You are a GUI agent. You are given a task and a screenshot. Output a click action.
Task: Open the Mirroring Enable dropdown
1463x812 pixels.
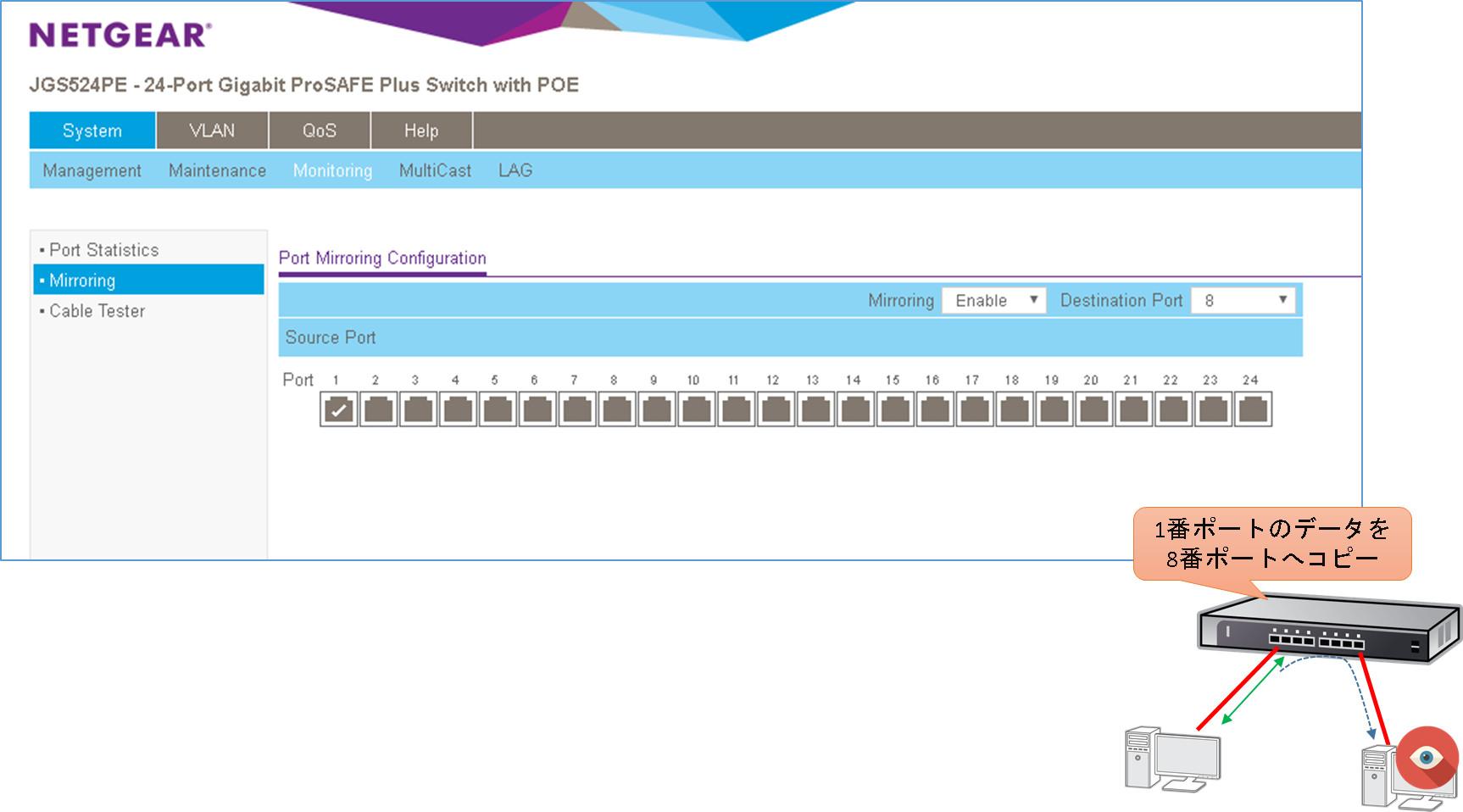994,300
